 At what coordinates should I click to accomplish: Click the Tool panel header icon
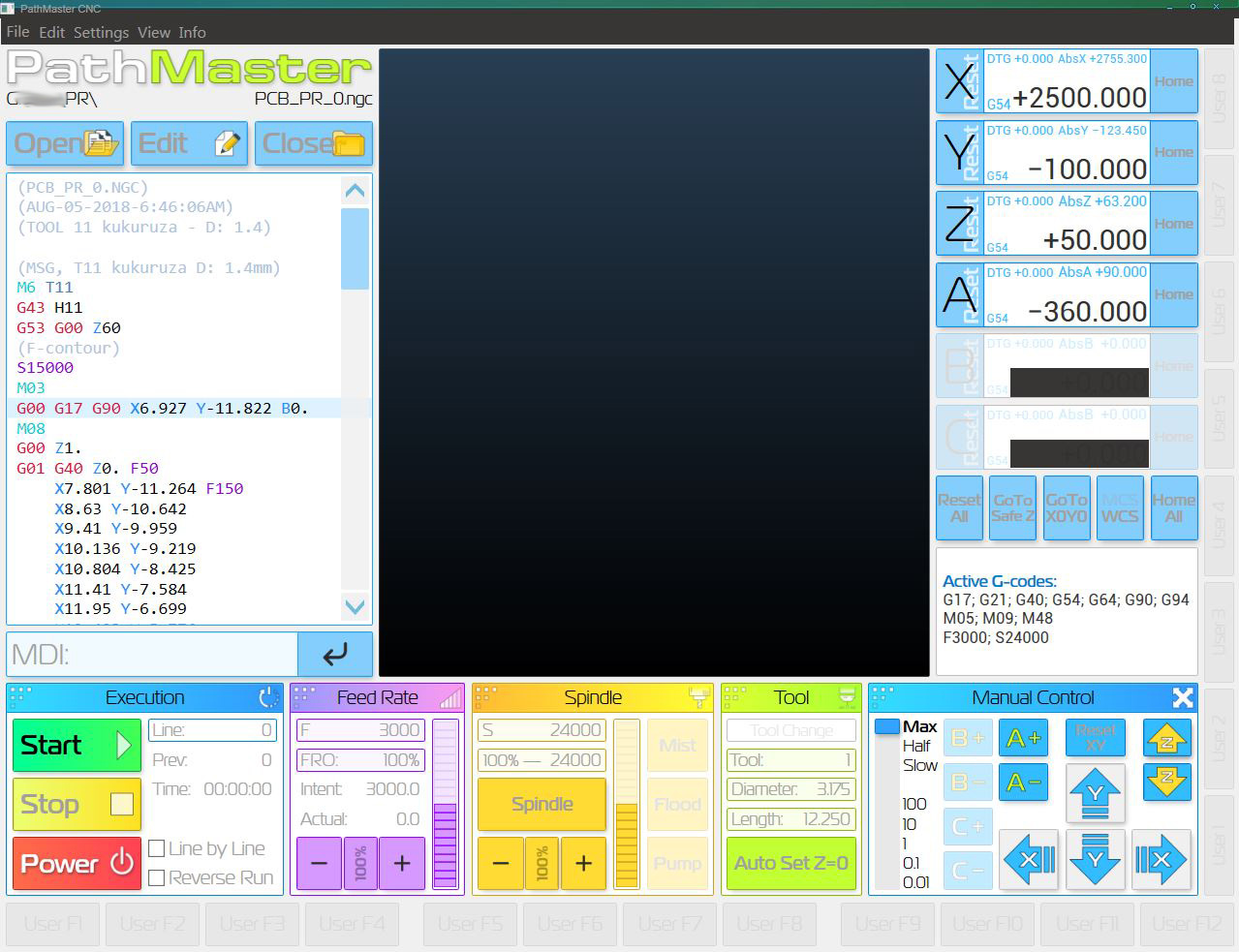point(847,697)
